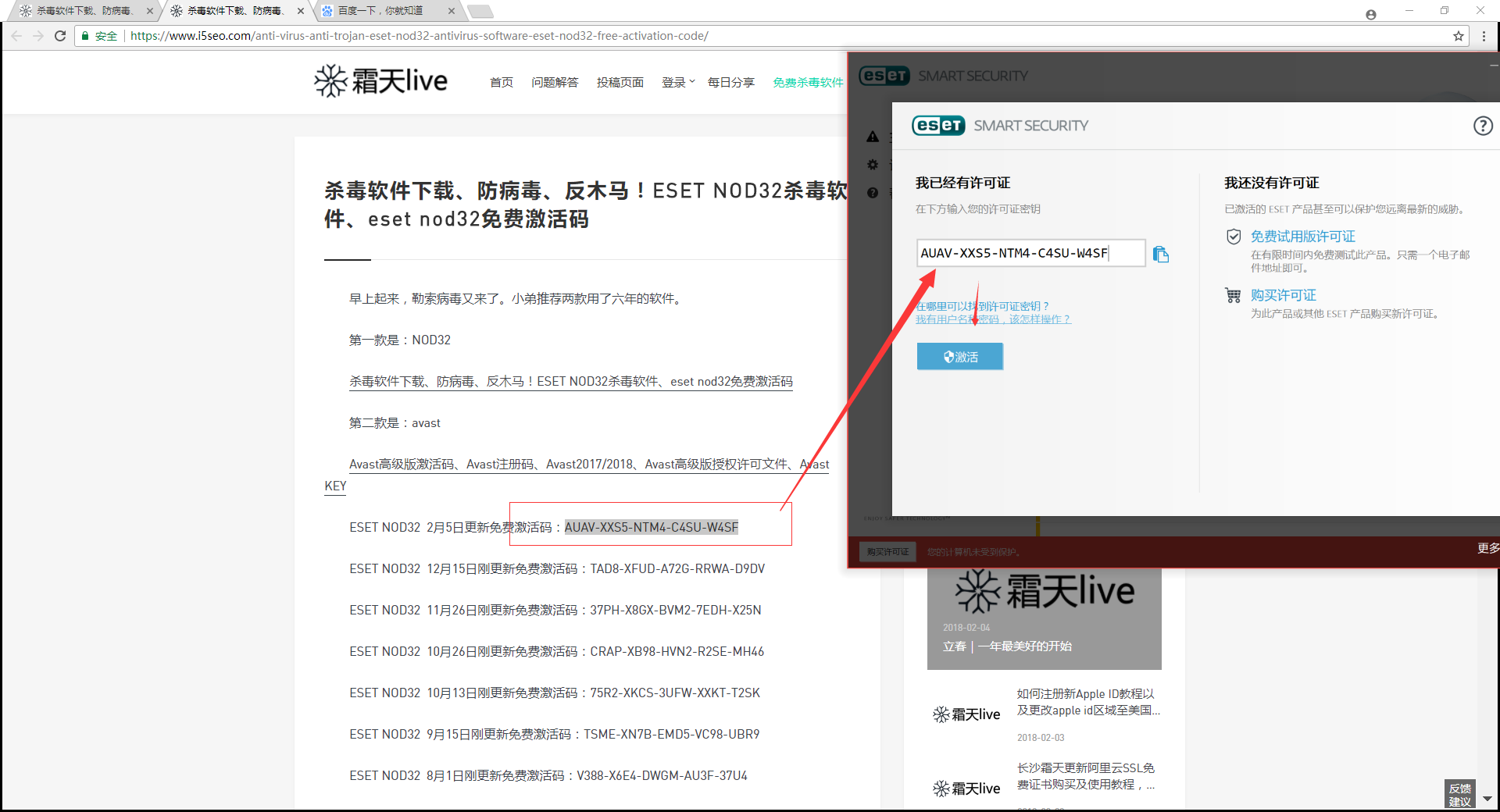Click the license key input field
Viewport: 1500px width, 812px height.
coord(1030,253)
